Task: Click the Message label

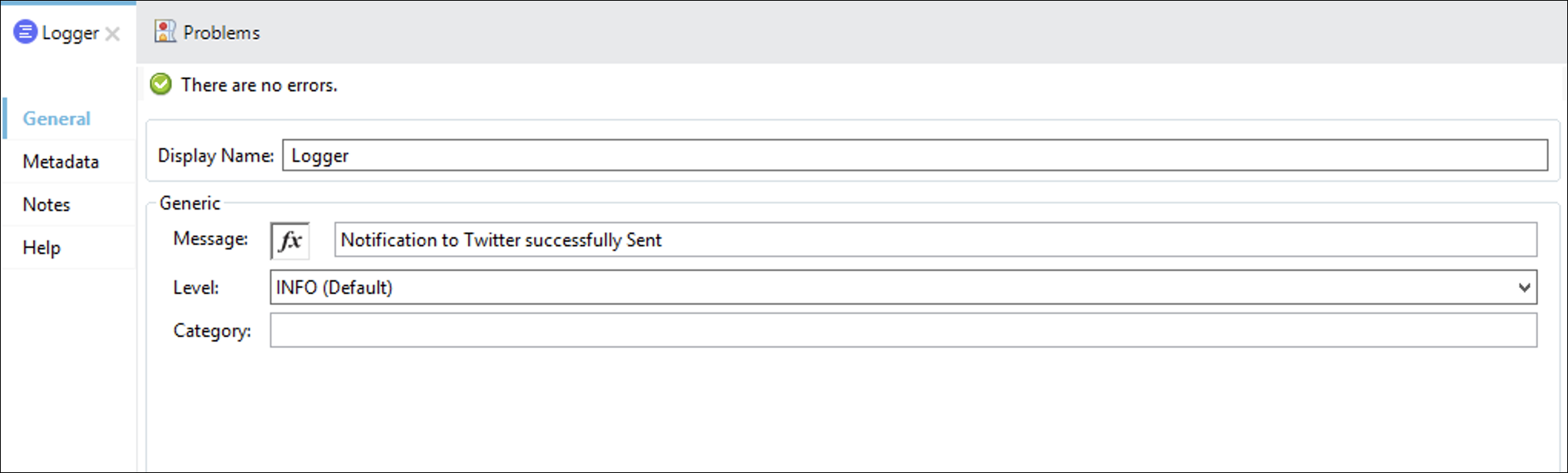Action: click(x=211, y=239)
